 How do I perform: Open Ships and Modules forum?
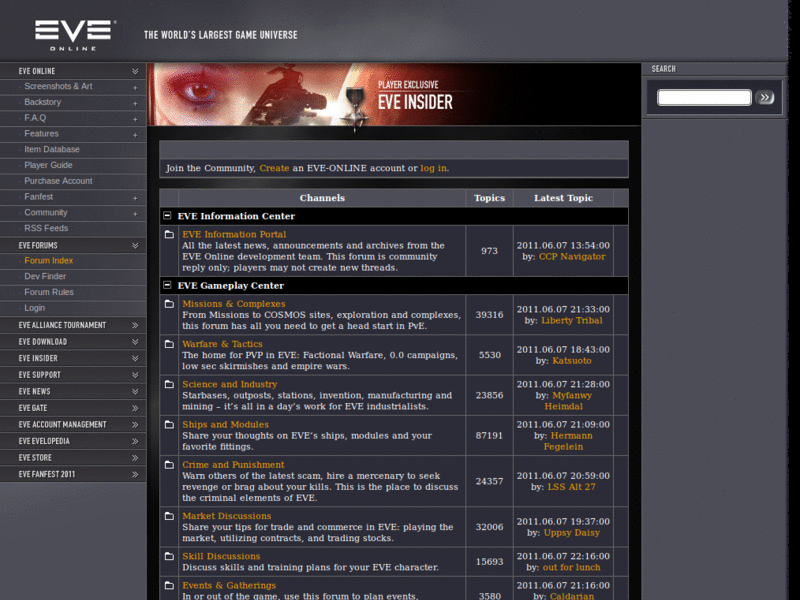tap(226, 424)
